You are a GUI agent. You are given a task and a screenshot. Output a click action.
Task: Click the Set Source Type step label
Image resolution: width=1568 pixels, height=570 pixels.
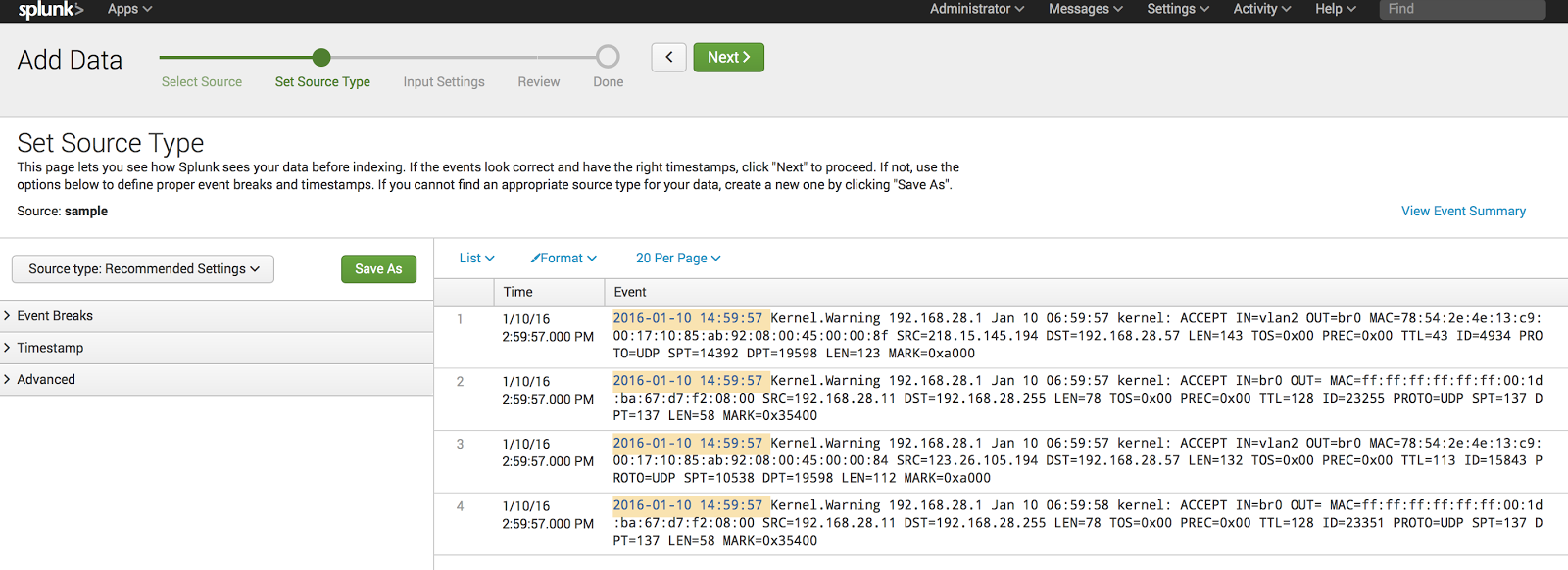pyautogui.click(x=322, y=81)
